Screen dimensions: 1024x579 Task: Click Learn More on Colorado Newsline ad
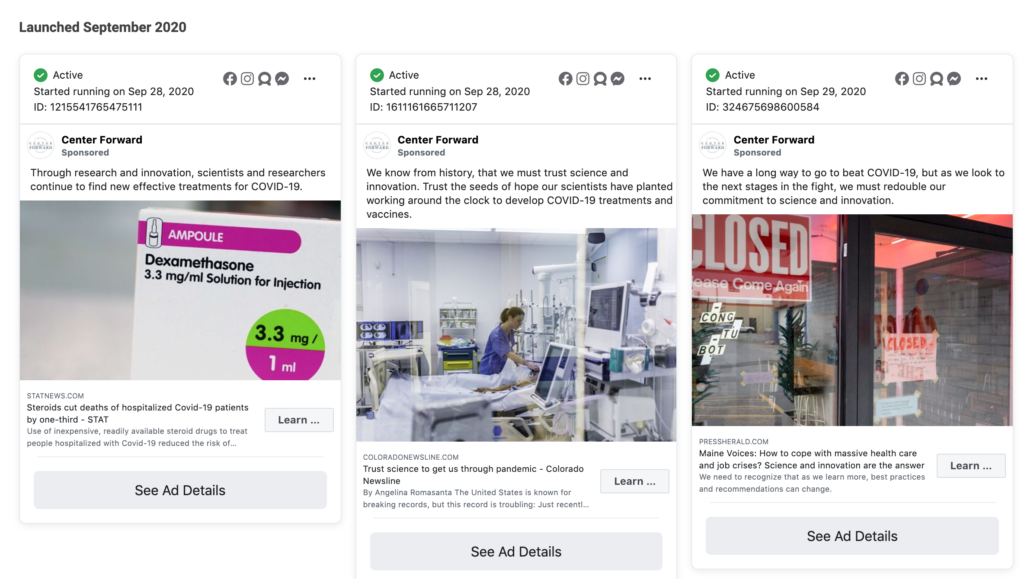click(x=635, y=481)
